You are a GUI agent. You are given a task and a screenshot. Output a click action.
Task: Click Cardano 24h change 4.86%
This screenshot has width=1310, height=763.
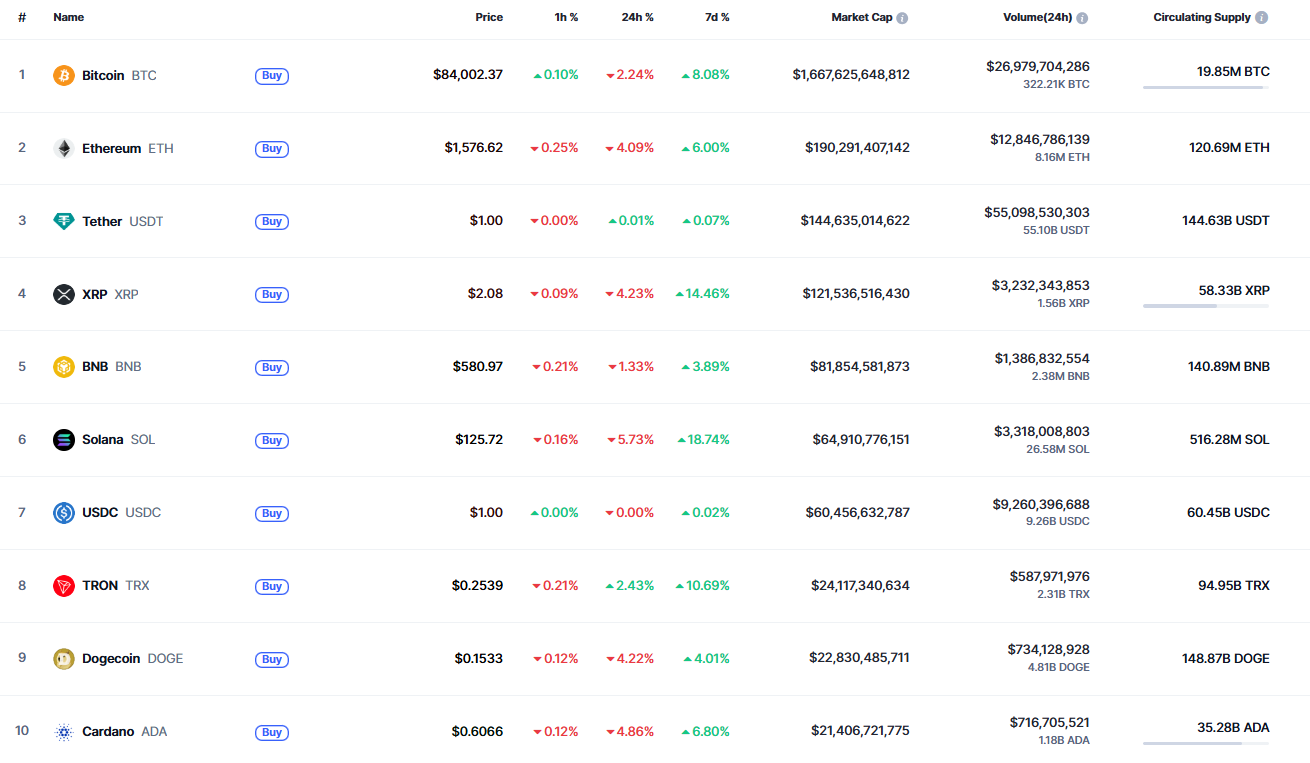(630, 732)
